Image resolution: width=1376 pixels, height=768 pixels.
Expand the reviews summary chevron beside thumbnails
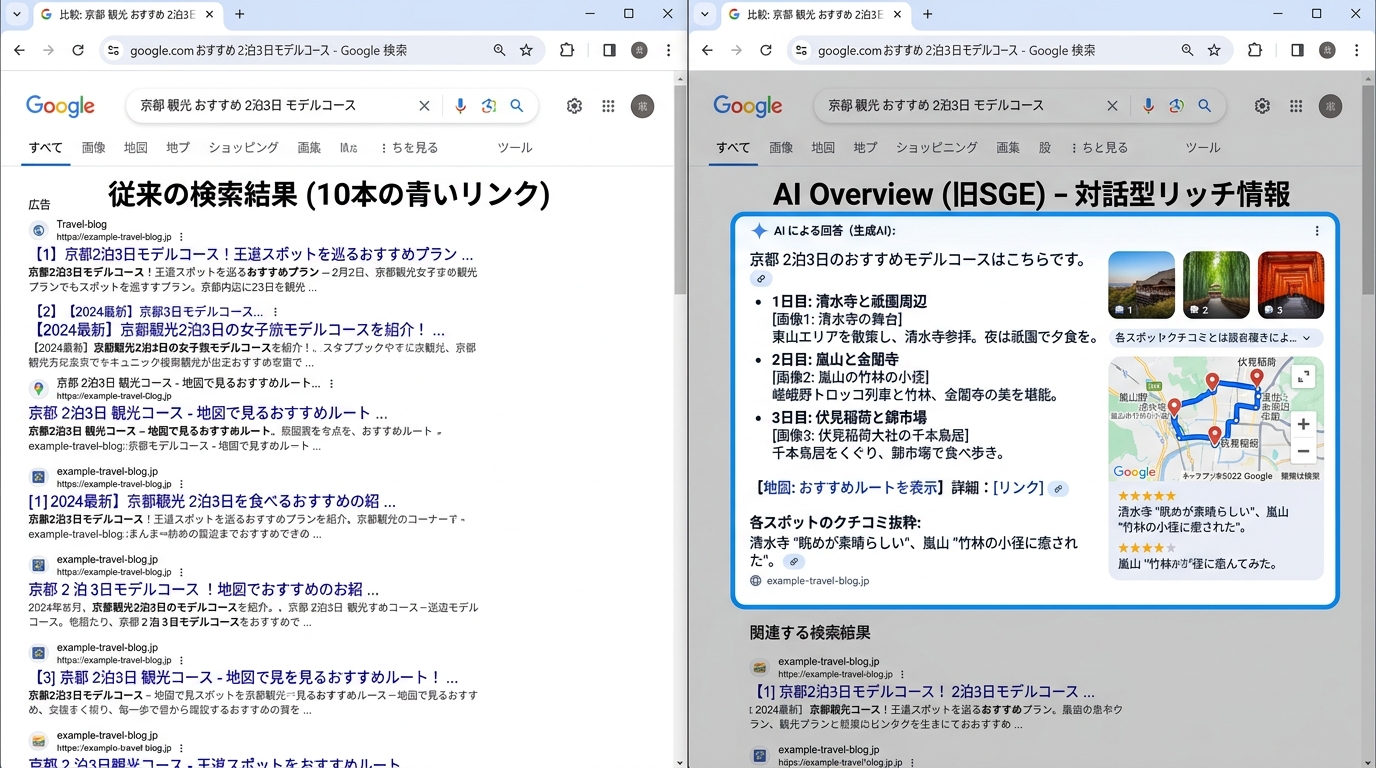pos(1306,338)
